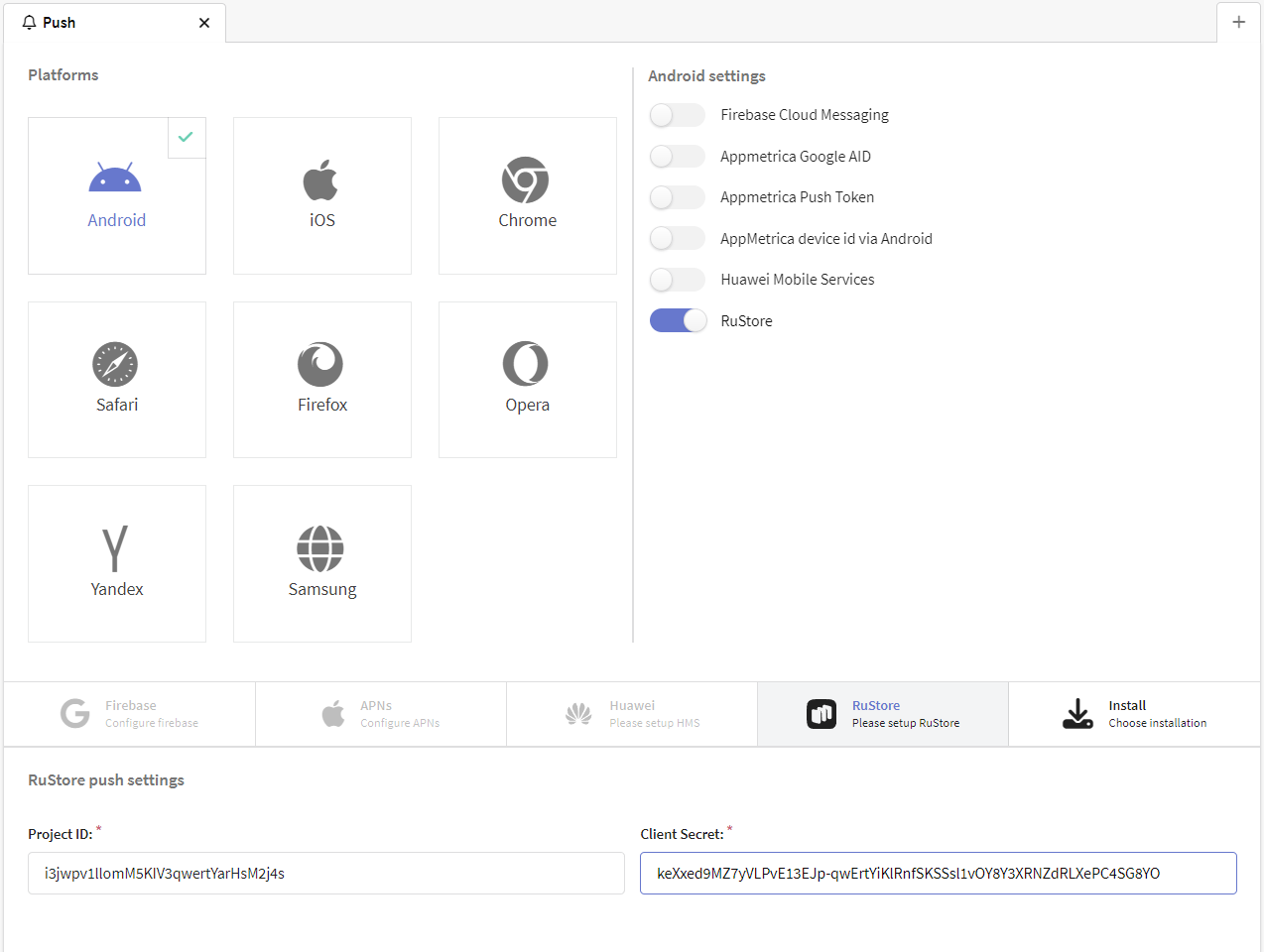Open the Firebase configuration step
The height and width of the screenshot is (952, 1264).
click(x=130, y=714)
